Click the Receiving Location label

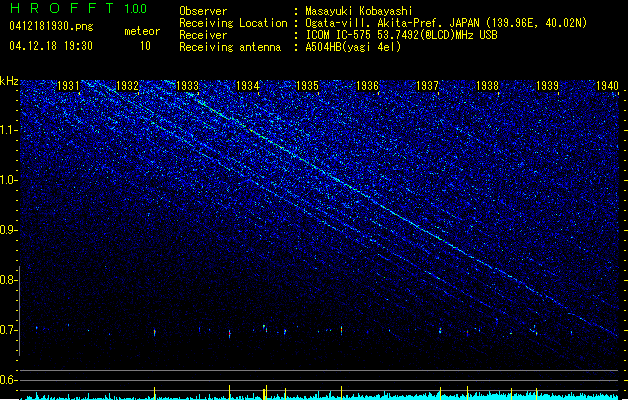[x=233, y=23]
